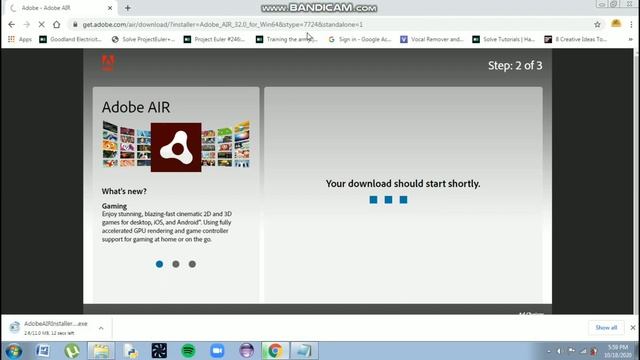Open the black pinwheel app taskbar icon
Viewport: 640px width, 360px height.
tap(159, 351)
